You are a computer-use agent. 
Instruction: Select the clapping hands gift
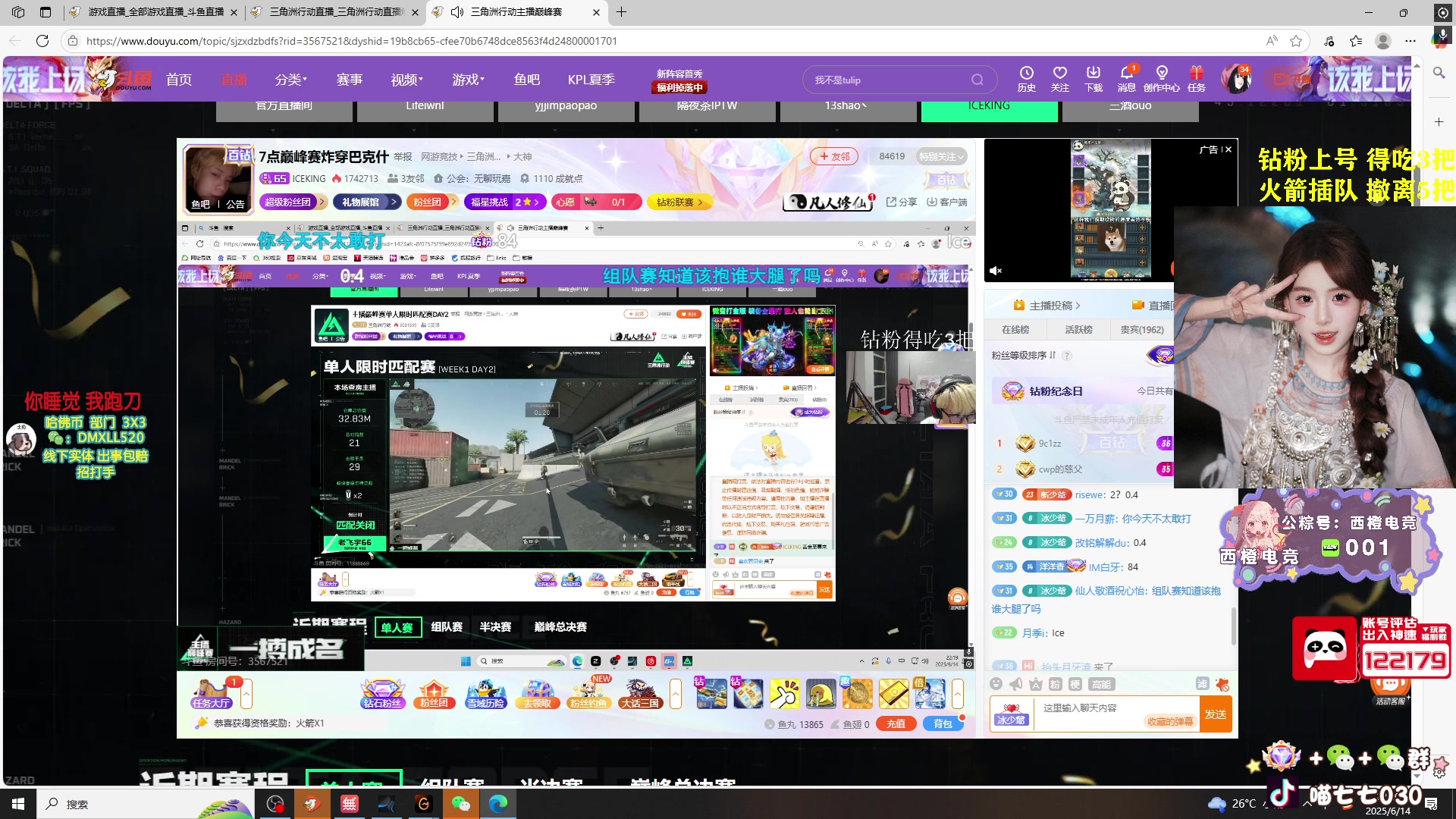[x=785, y=694]
